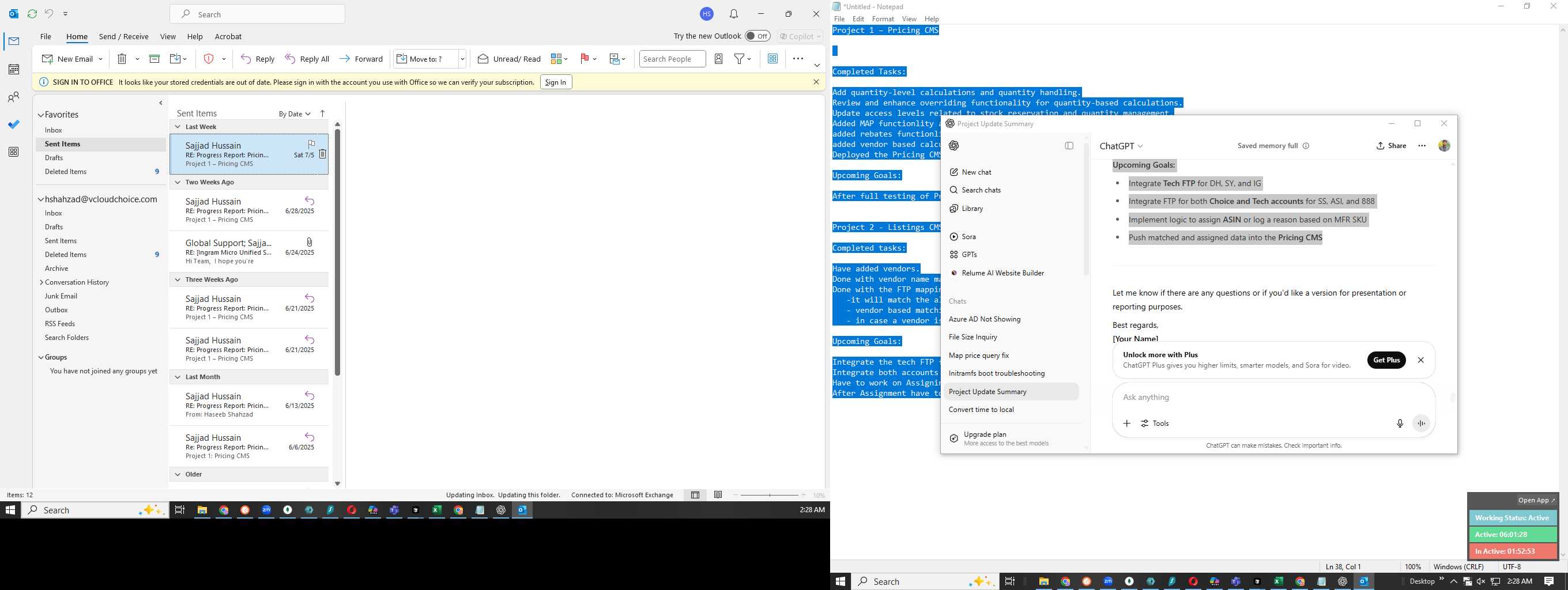This screenshot has height=590, width=1568.
Task: Click the plus attach icon in the ChatGPT prompt box
Action: 1126,423
